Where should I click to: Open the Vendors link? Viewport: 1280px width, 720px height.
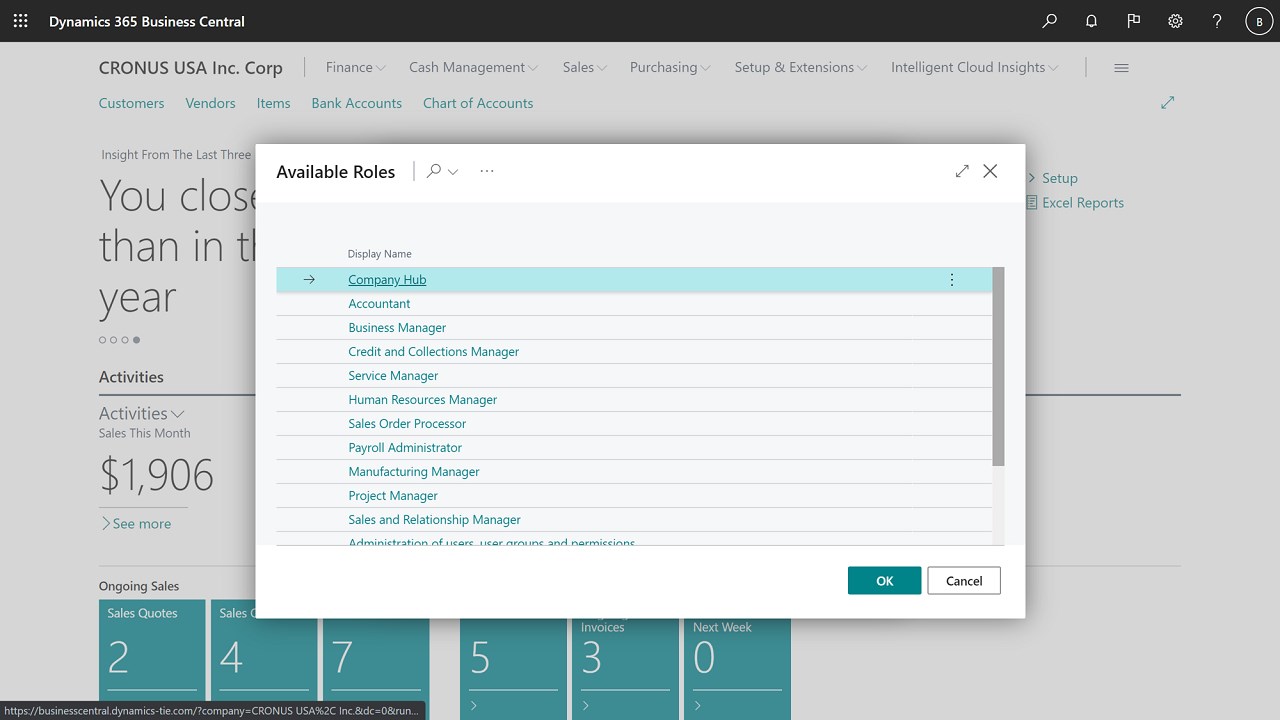pyautogui.click(x=210, y=103)
